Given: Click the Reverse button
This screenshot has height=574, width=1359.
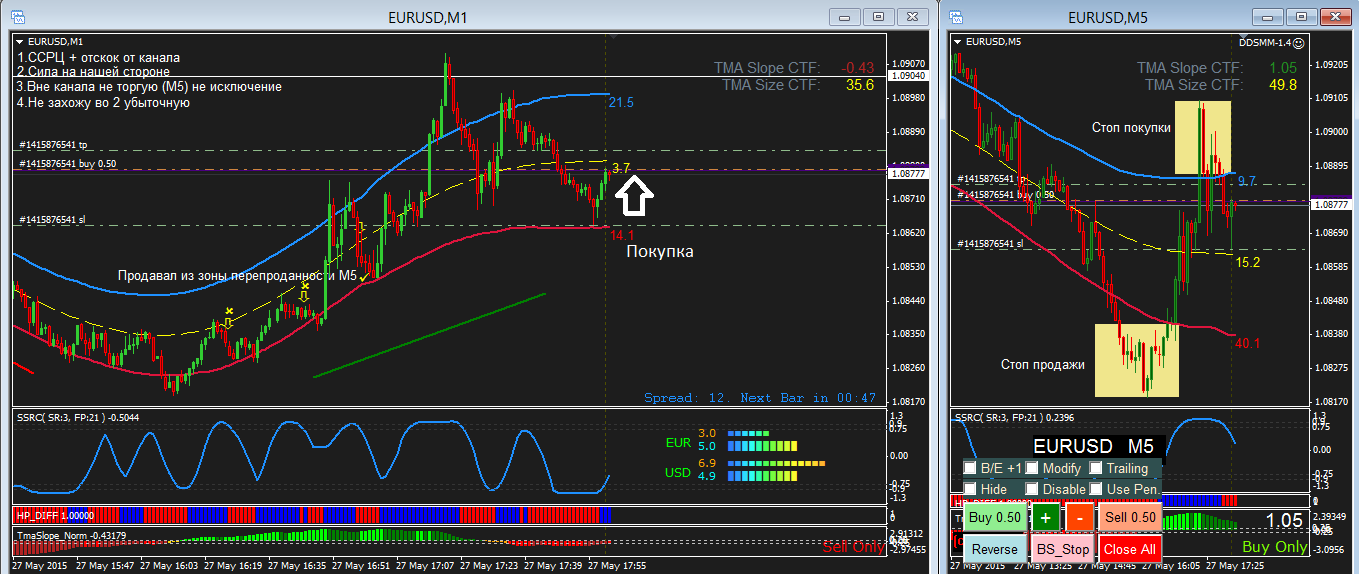Looking at the screenshot, I should tap(995, 549).
